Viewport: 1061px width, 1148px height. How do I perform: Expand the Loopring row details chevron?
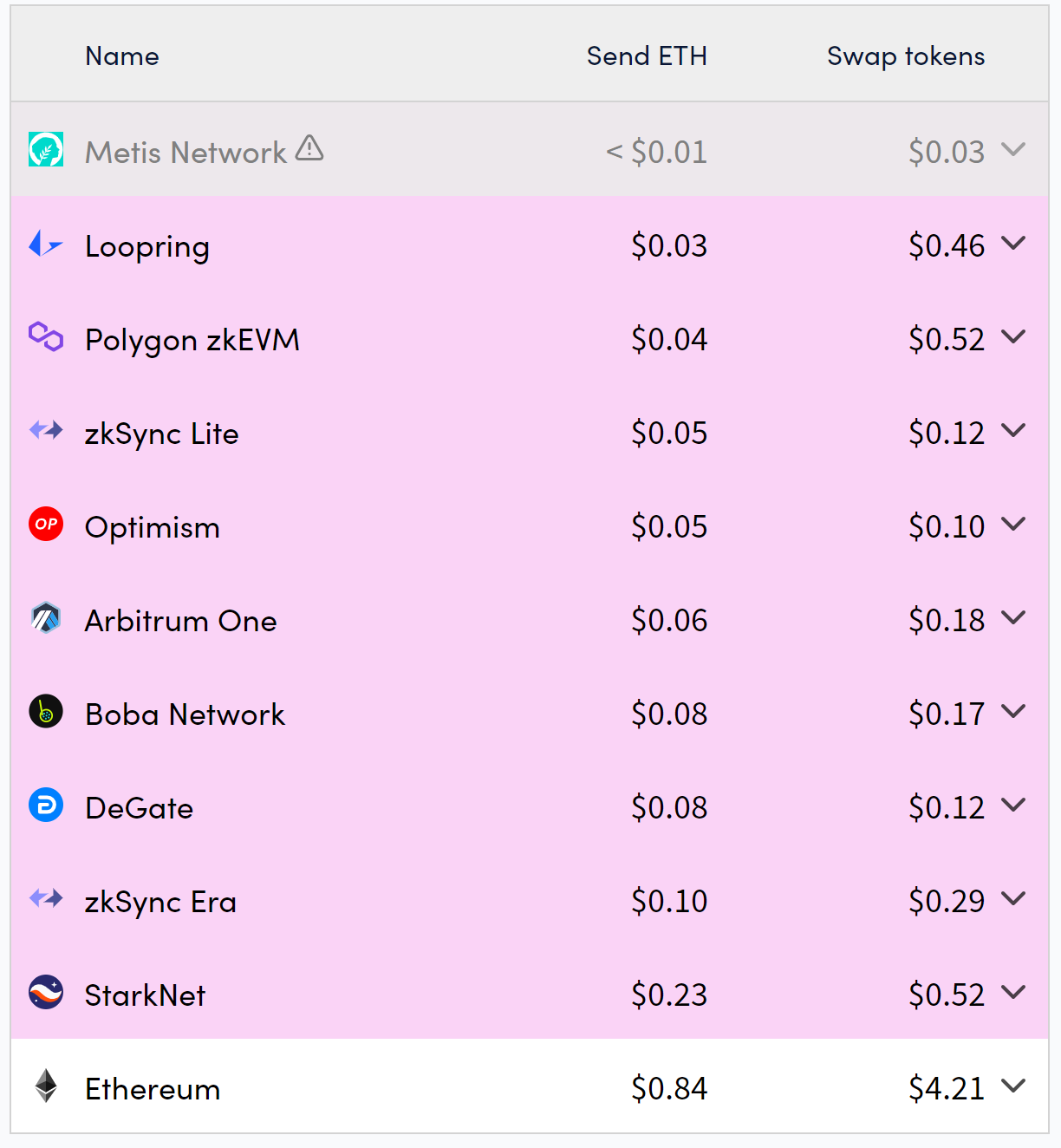point(1013,243)
